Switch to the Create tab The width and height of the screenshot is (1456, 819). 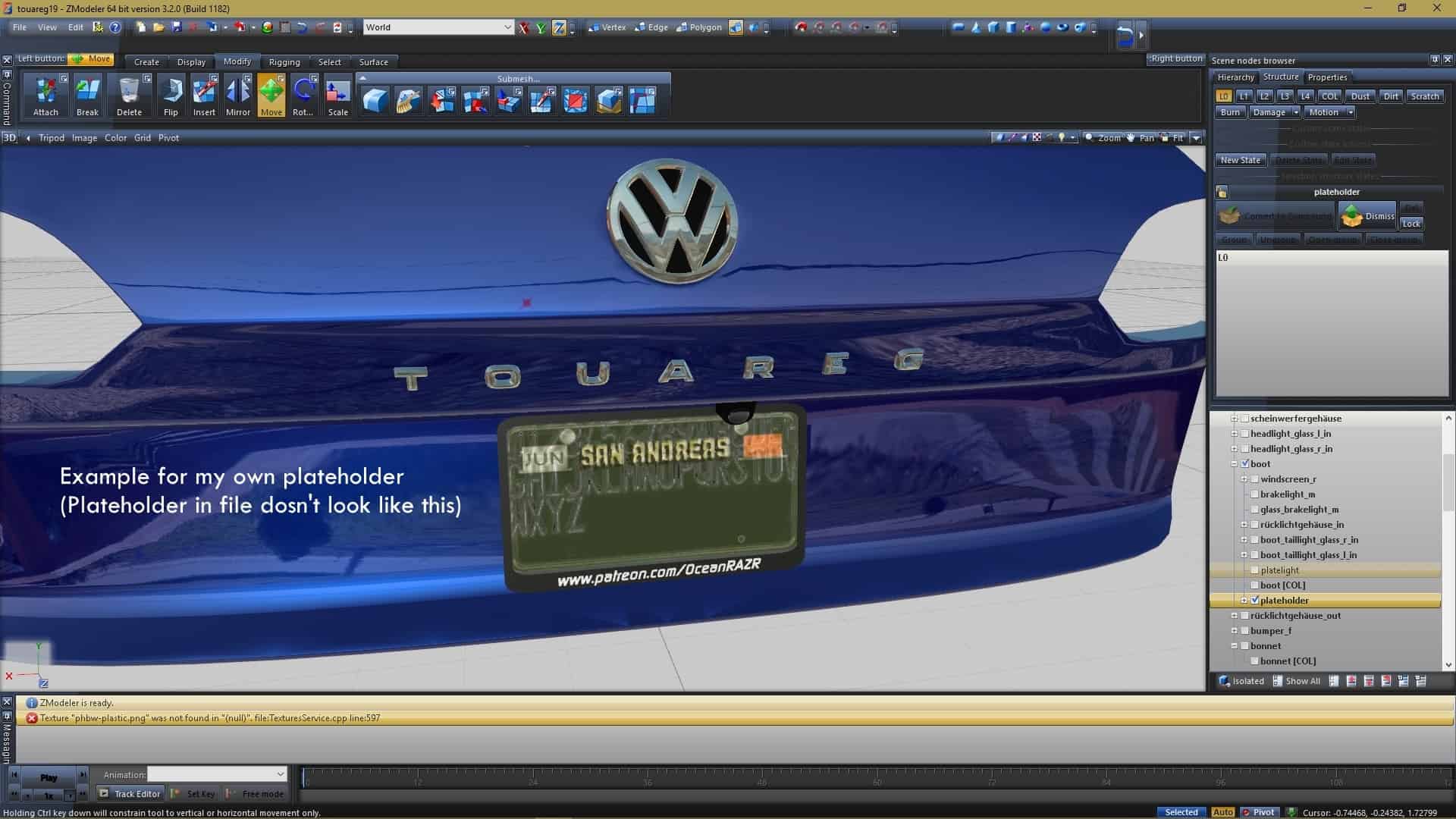[146, 62]
